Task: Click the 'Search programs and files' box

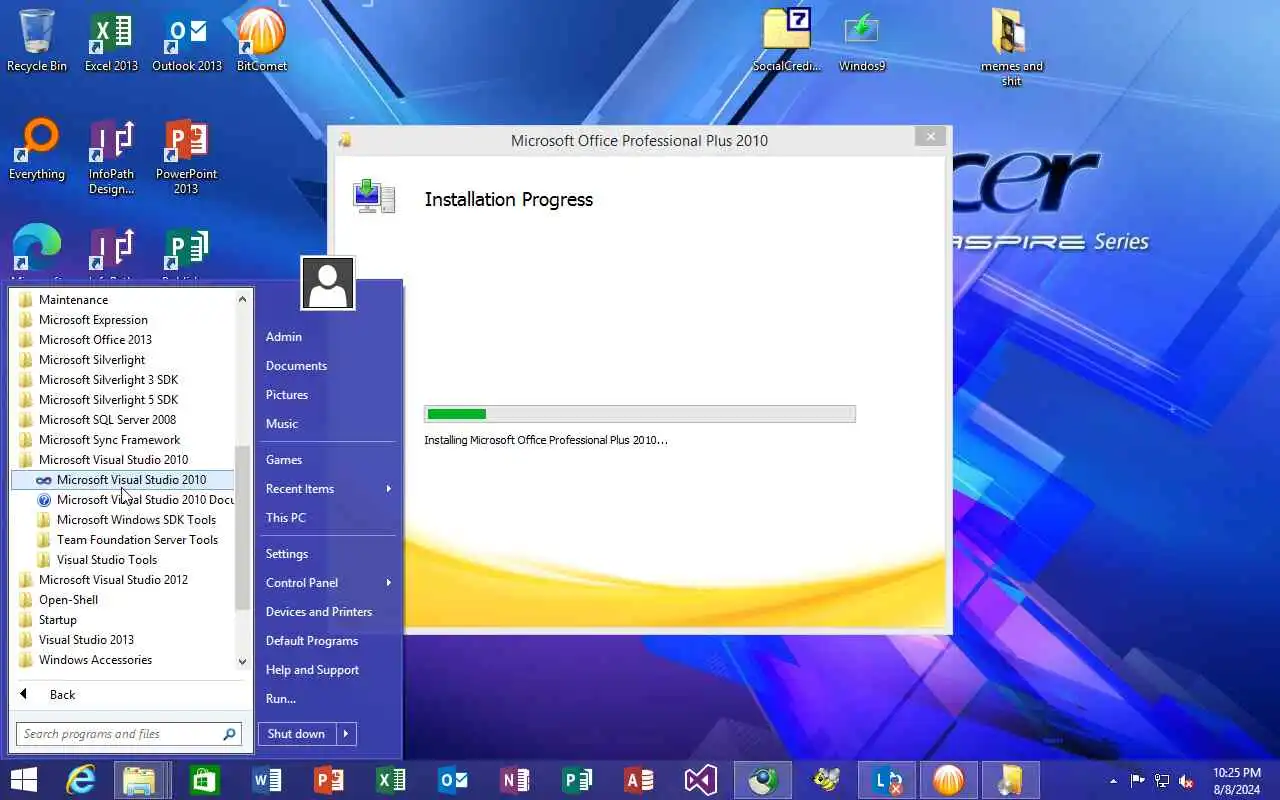Action: [129, 734]
